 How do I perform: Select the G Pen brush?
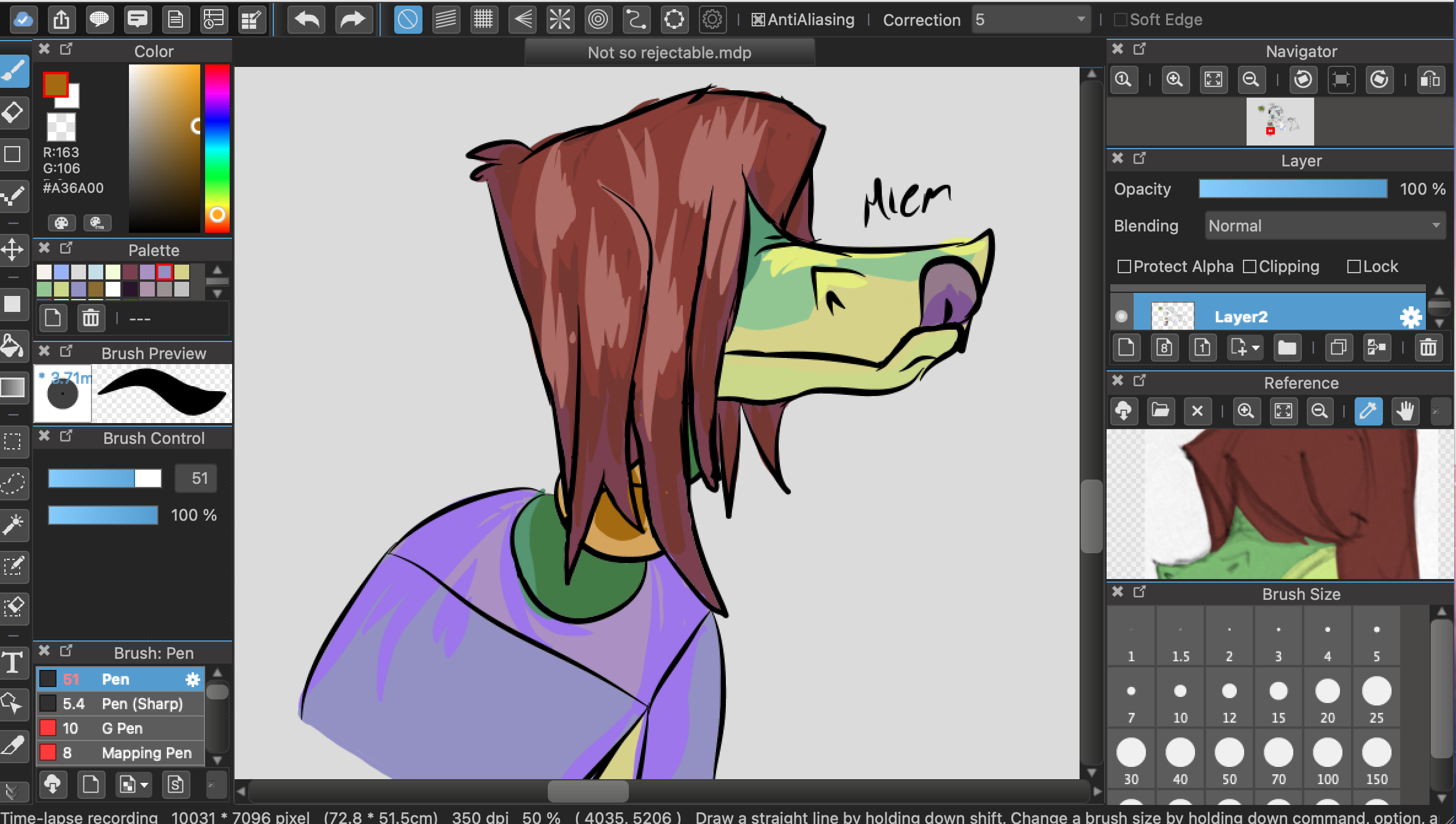point(122,728)
